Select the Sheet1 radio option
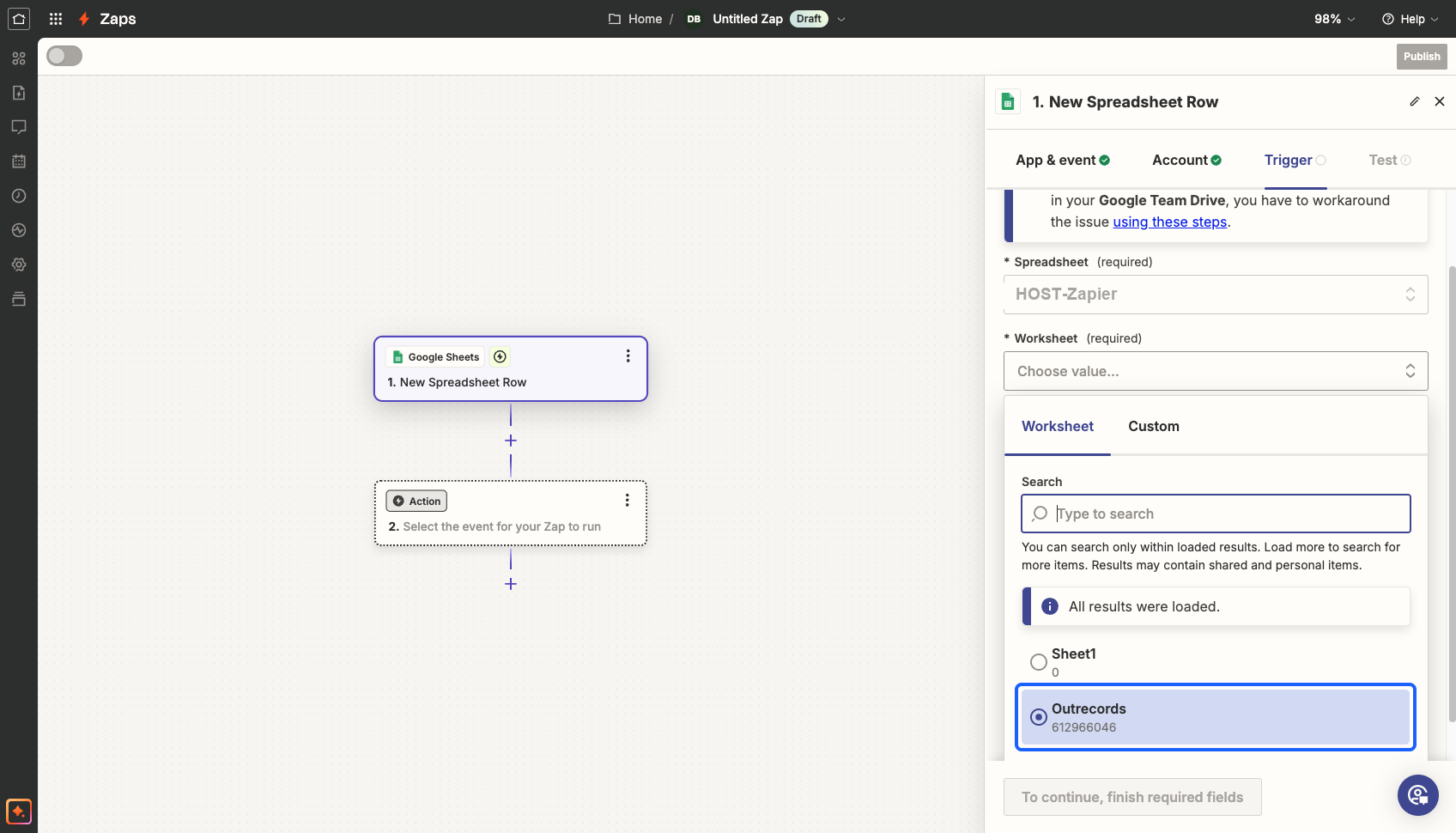The image size is (1456, 833). pos(1039,662)
